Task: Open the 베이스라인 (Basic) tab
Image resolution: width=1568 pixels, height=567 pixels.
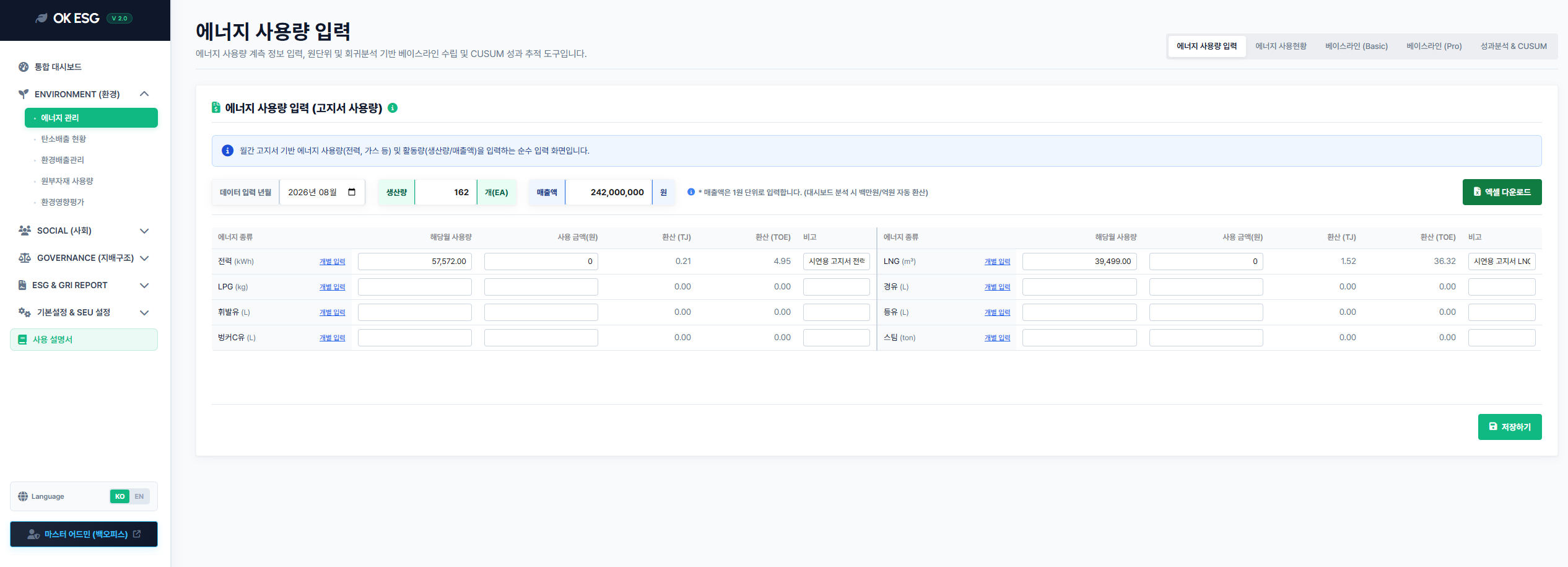Action: (x=1356, y=46)
